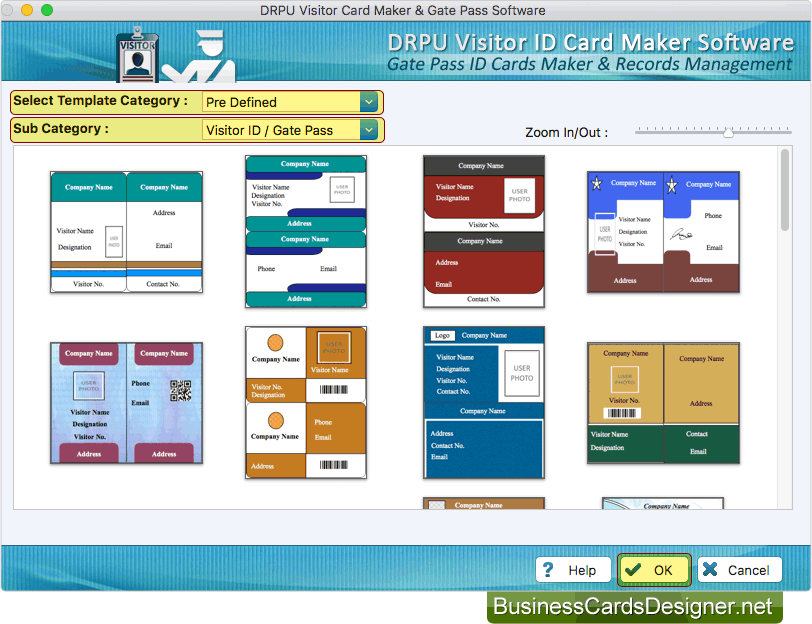Select the teal and orange-striped visitor card template

tap(126, 232)
